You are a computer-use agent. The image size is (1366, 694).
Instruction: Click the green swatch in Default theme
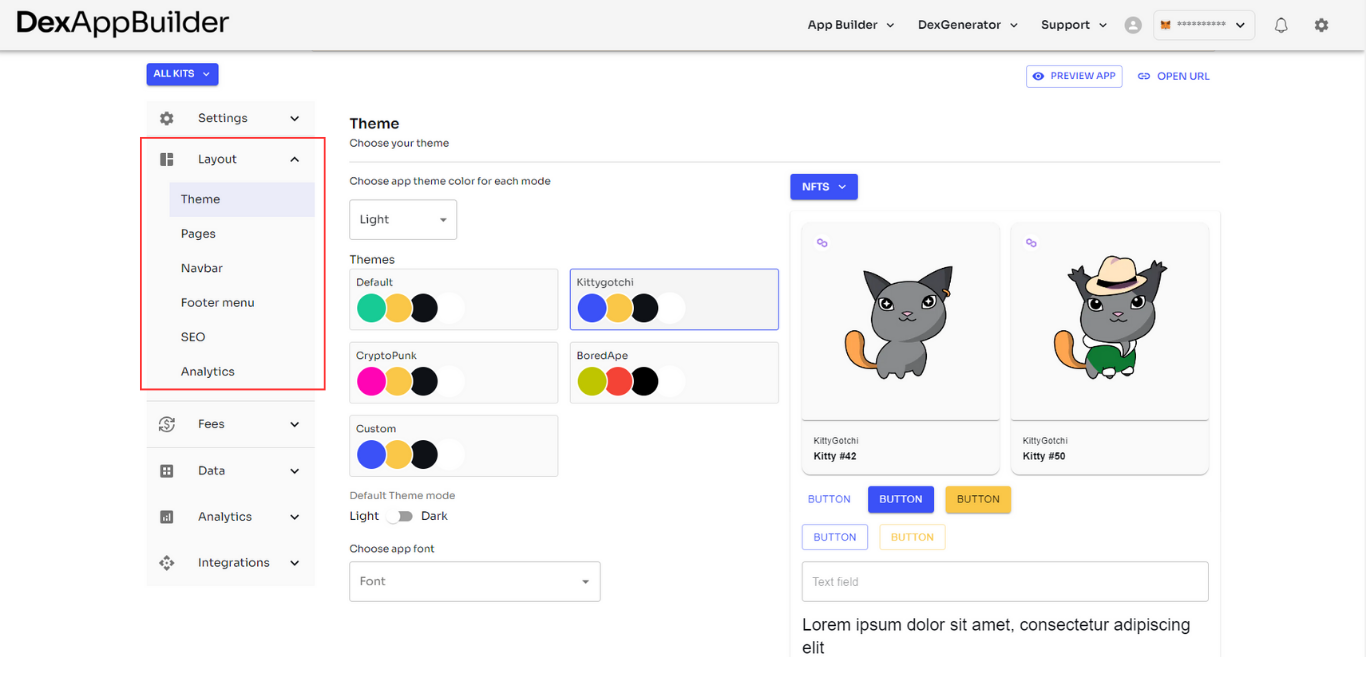371,307
